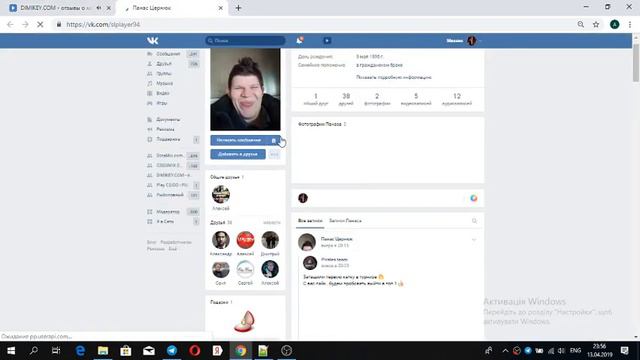The image size is (640, 360).
Task: Click the post author avatar on the wall
Action: pos(307,242)
